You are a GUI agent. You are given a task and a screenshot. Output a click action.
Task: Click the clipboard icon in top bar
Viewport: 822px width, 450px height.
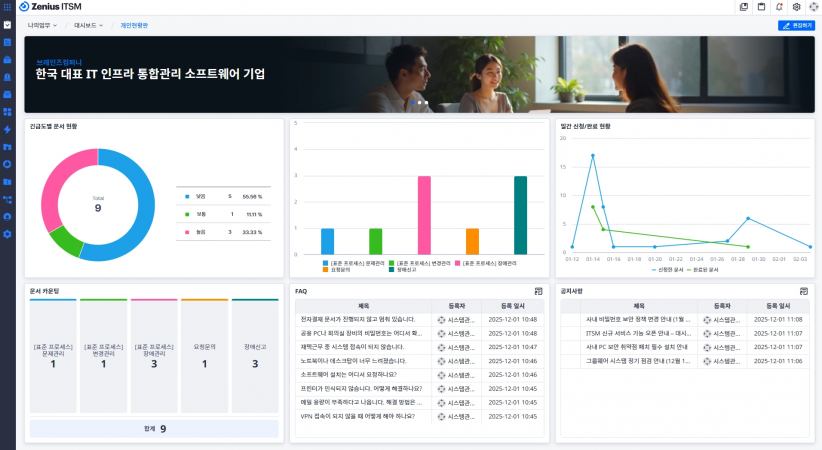[761, 7]
